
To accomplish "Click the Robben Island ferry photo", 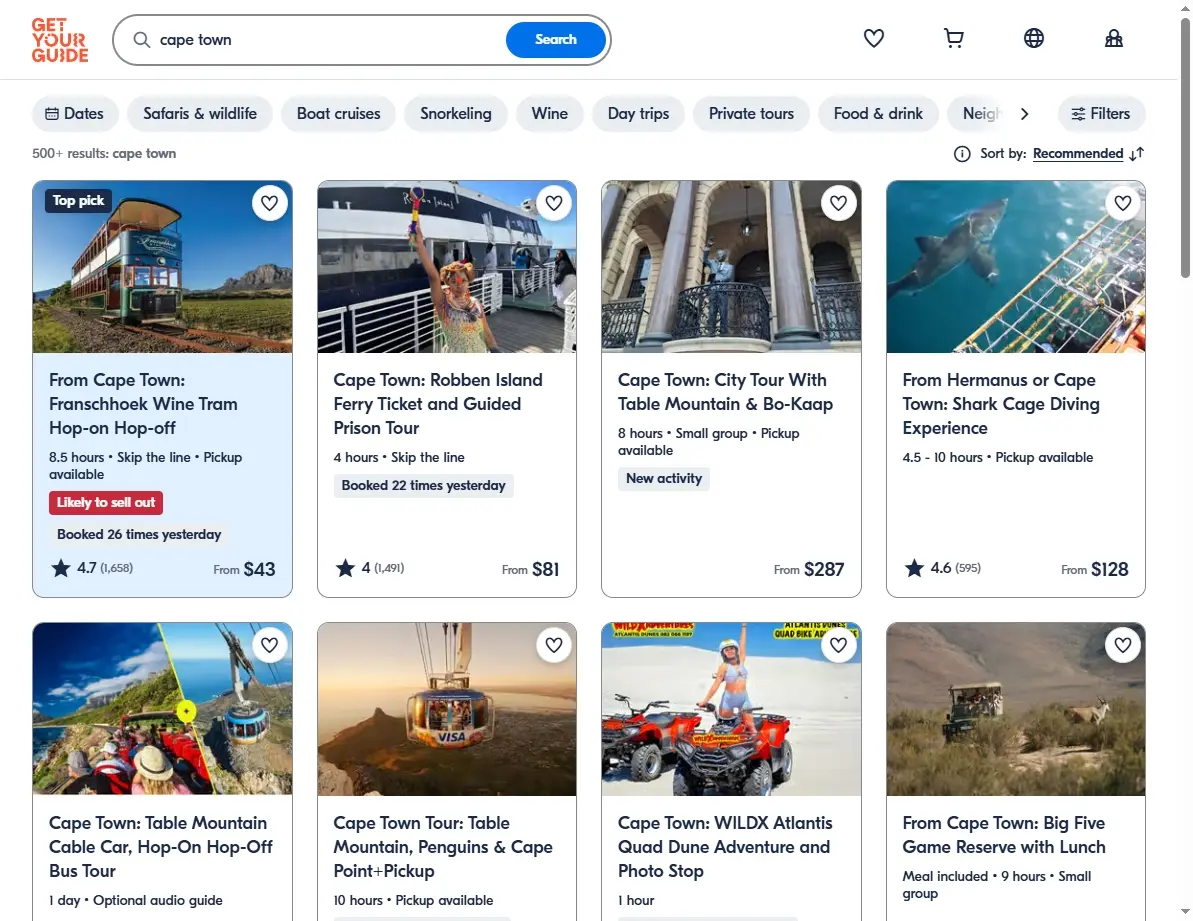I will [447, 267].
